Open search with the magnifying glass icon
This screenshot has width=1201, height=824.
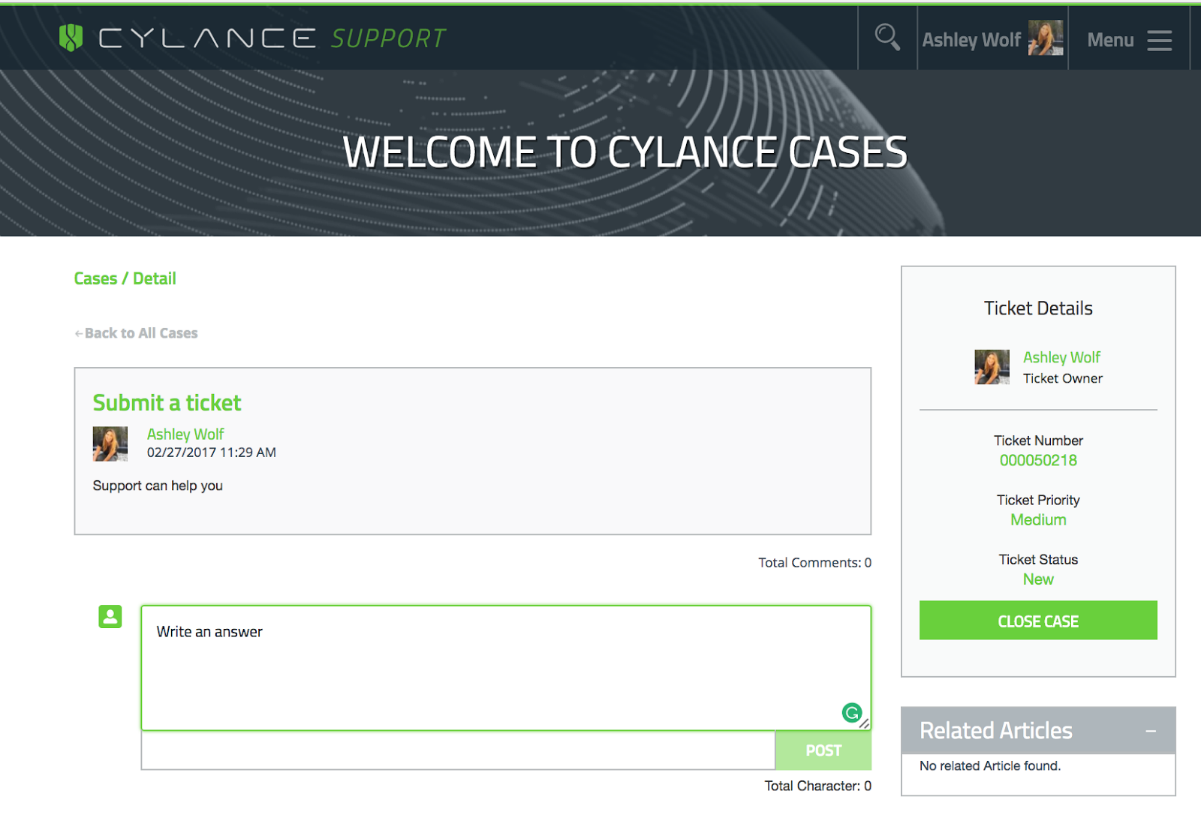point(887,38)
